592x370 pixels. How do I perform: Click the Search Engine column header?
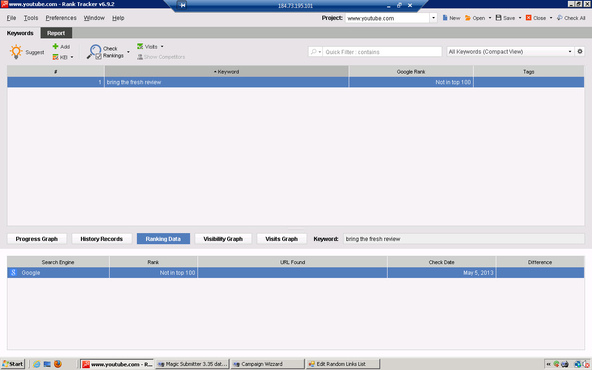pos(58,262)
